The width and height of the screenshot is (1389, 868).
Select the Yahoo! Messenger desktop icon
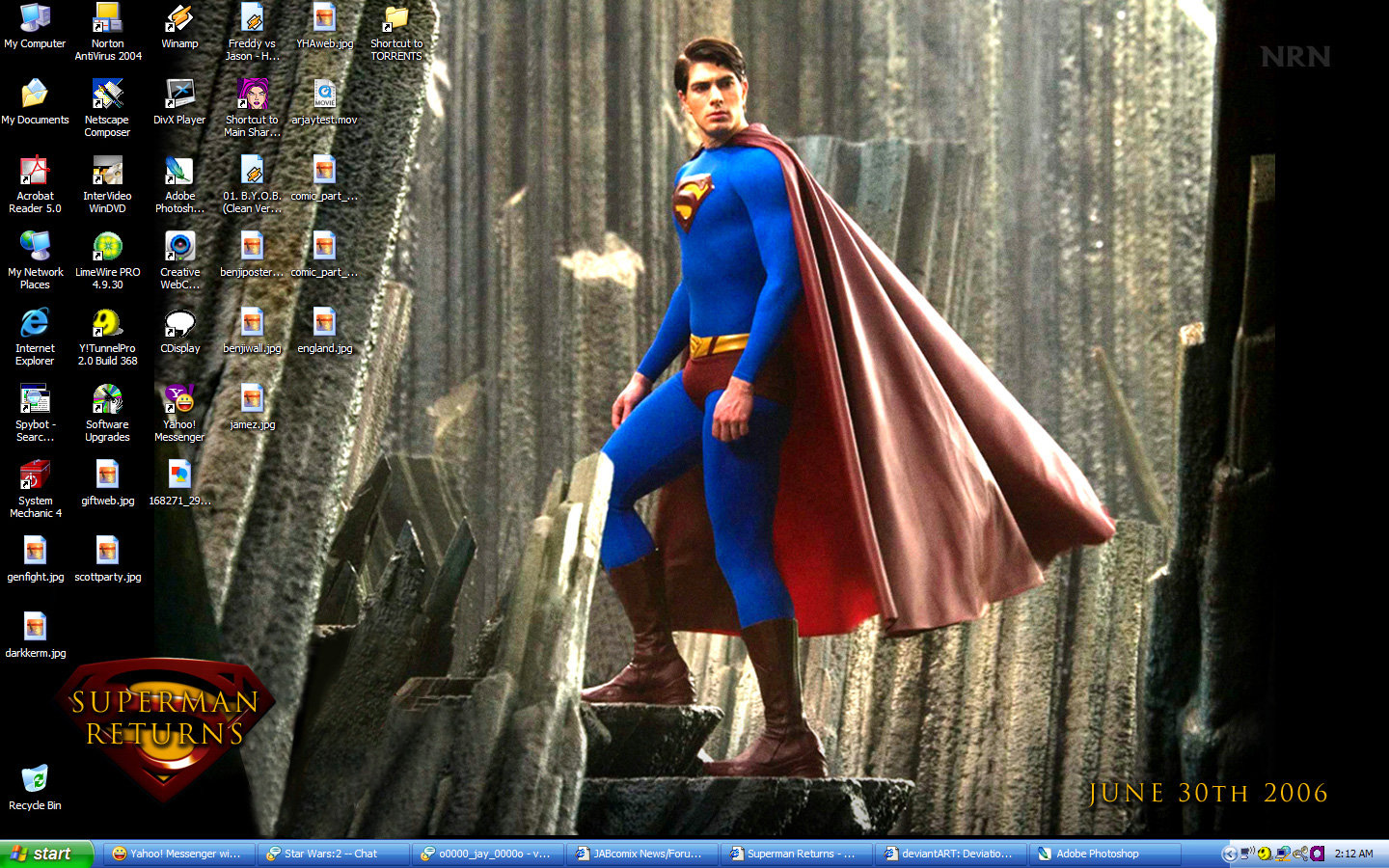click(179, 400)
